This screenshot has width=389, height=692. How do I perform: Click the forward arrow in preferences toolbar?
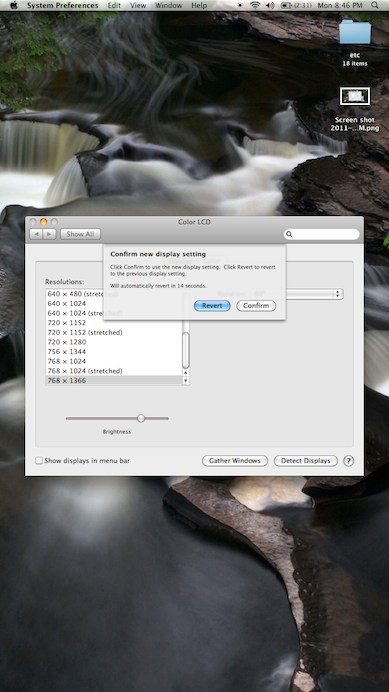tap(49, 234)
